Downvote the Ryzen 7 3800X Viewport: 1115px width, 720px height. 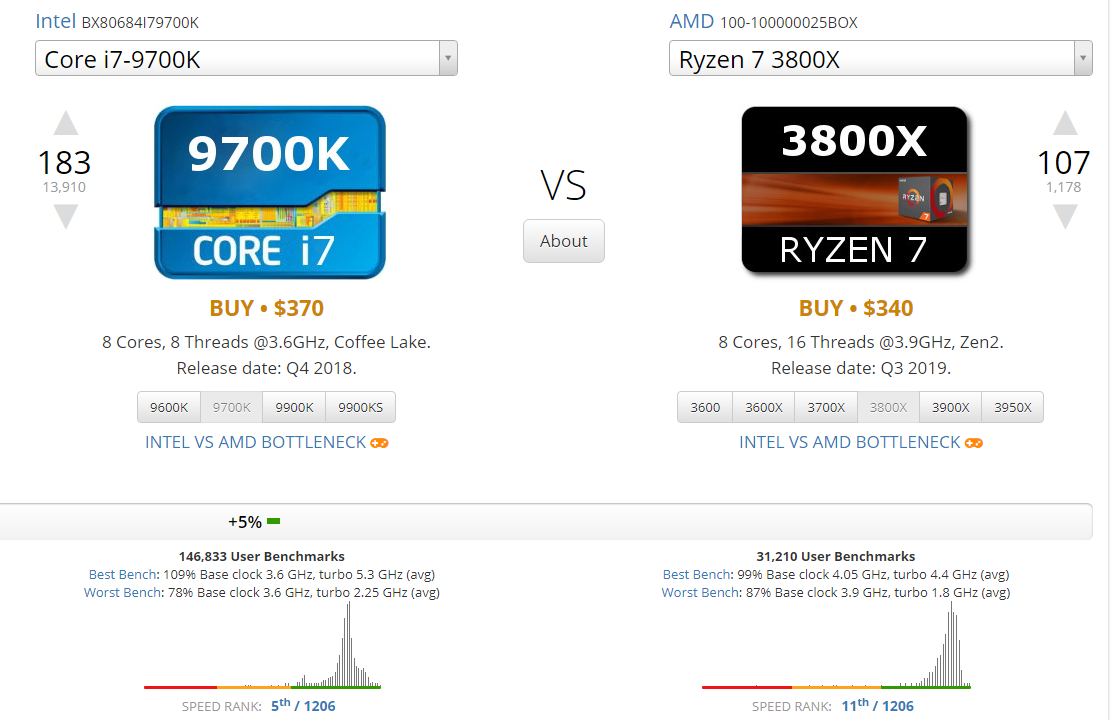coord(1065,216)
